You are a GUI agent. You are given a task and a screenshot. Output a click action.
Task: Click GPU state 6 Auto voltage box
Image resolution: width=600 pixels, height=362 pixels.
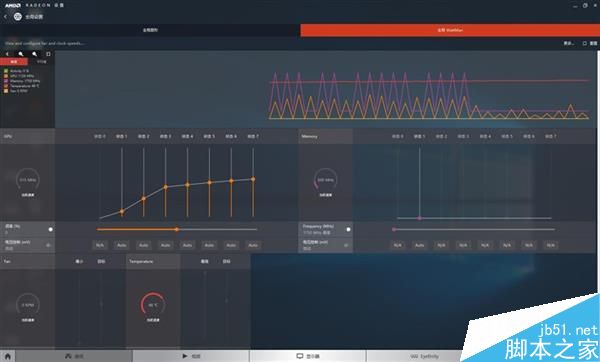click(x=231, y=245)
